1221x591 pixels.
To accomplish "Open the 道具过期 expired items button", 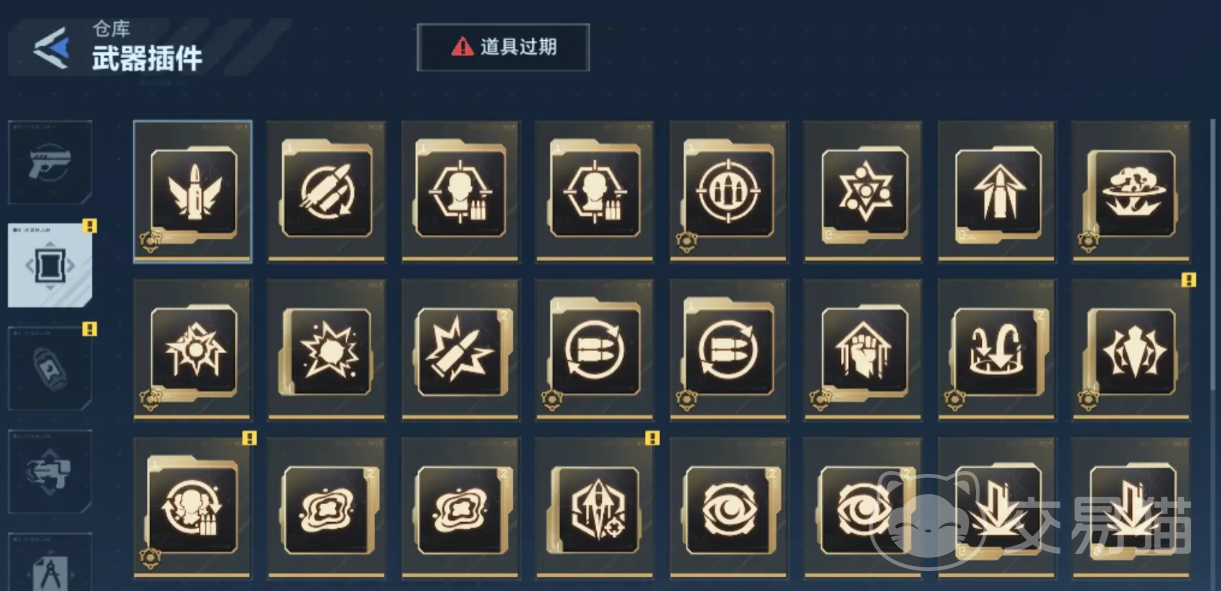I will point(503,47).
